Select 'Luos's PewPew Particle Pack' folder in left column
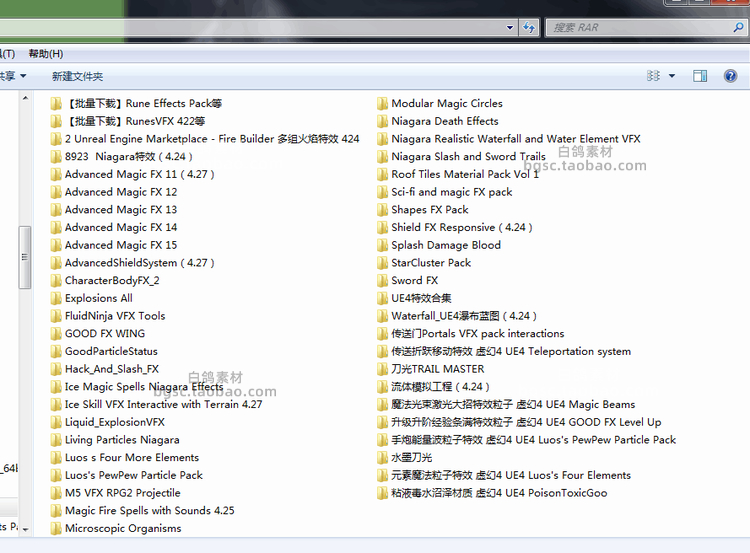 click(x=133, y=475)
